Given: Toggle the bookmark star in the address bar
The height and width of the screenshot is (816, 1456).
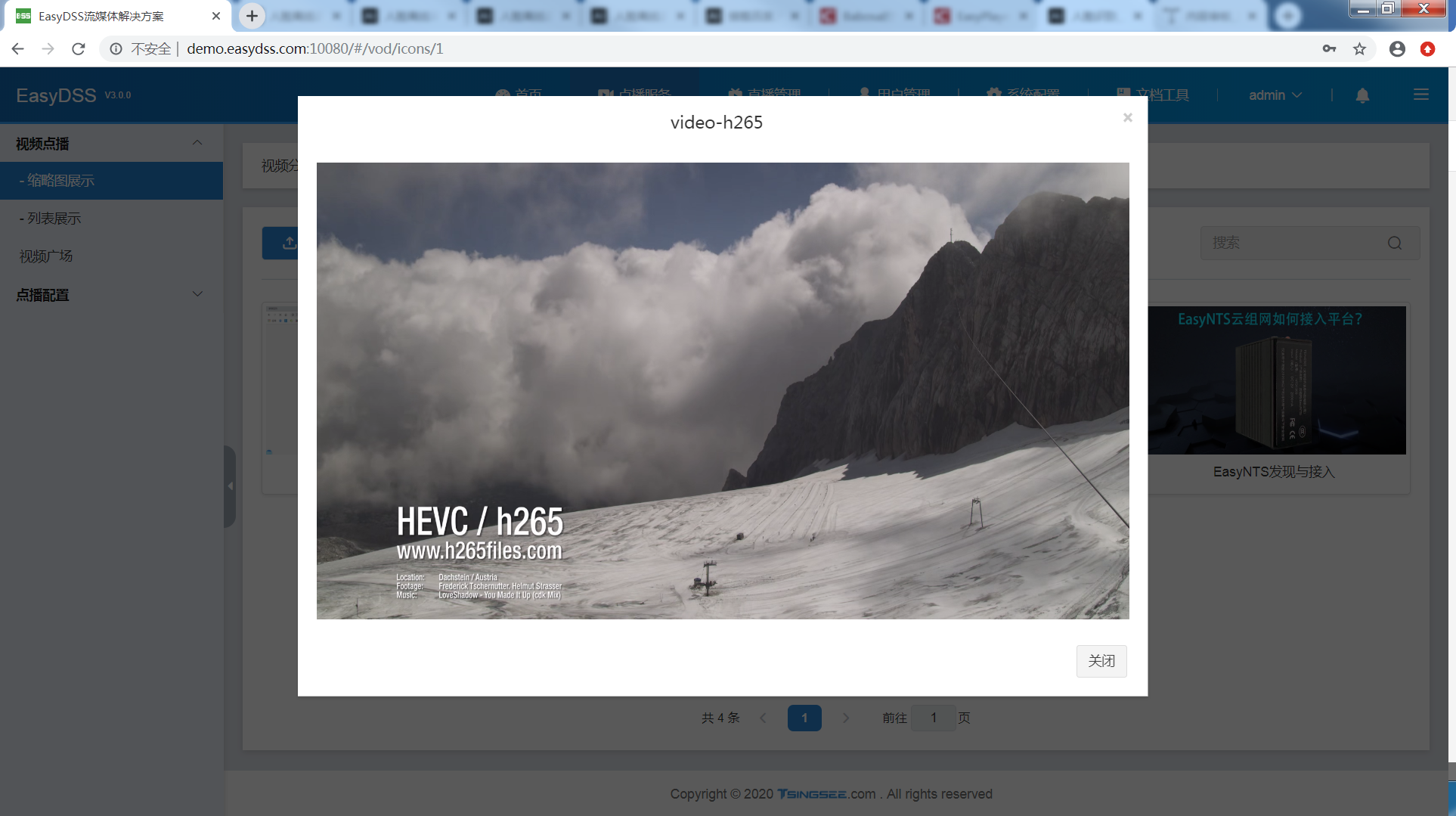Looking at the screenshot, I should pos(1360,48).
